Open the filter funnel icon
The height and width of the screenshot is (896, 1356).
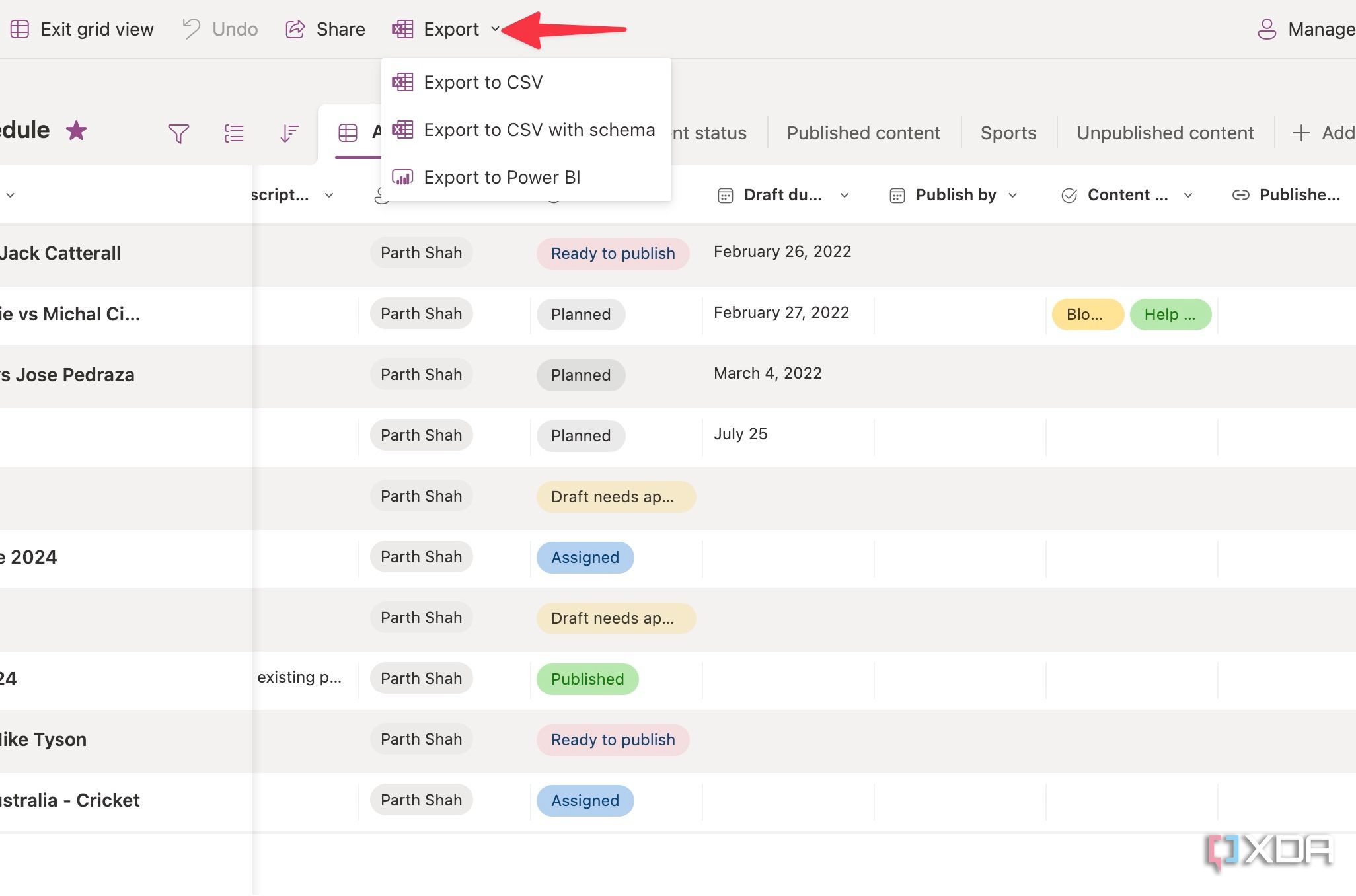pyautogui.click(x=178, y=133)
